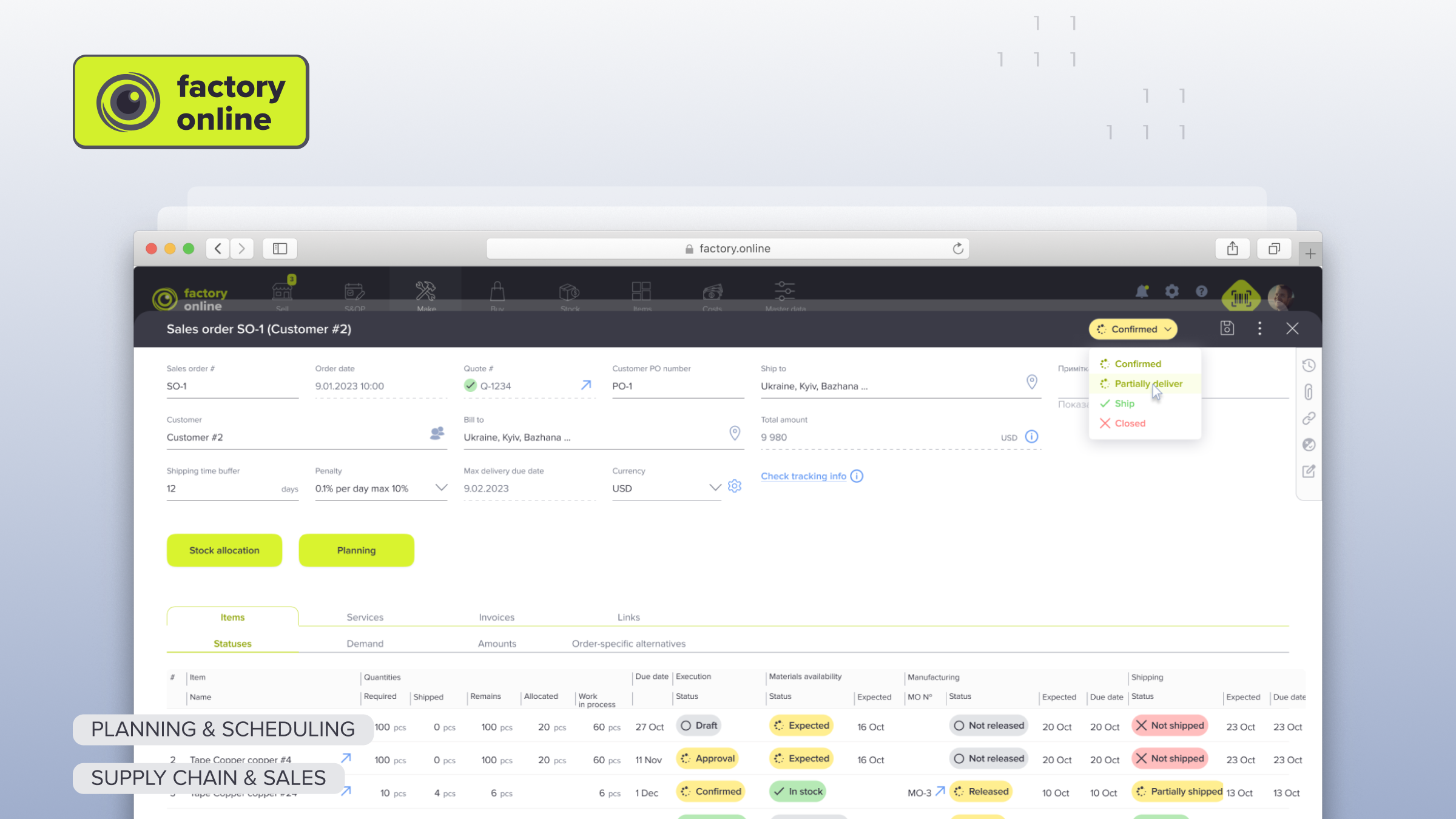Viewport: 1456px width, 819px height.
Task: Switch to the Links tab
Action: (629, 617)
